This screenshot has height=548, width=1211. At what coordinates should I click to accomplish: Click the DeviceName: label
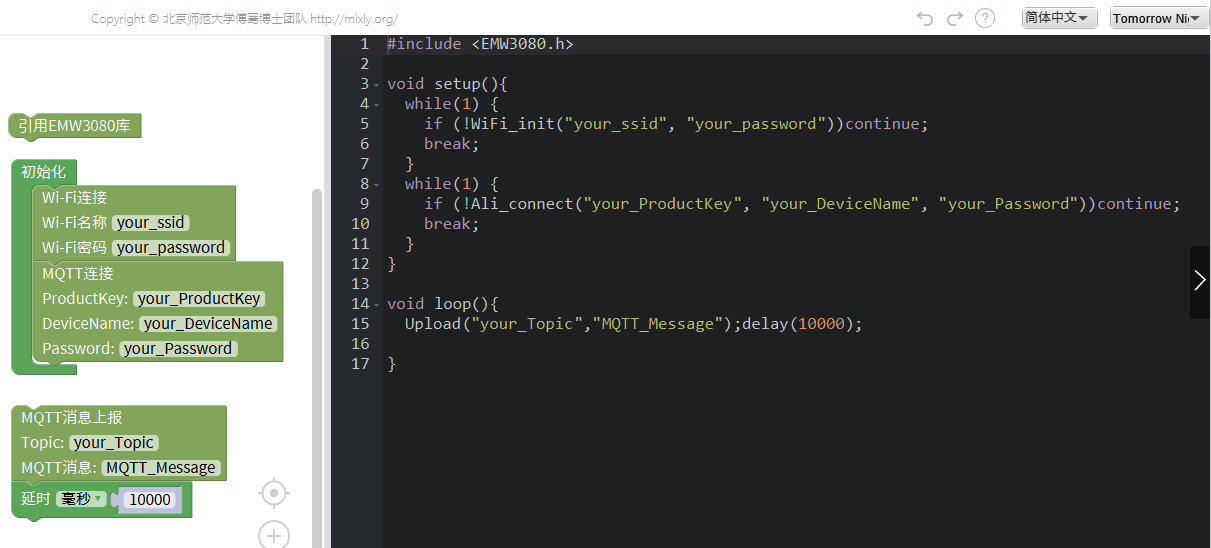[x=88, y=324]
